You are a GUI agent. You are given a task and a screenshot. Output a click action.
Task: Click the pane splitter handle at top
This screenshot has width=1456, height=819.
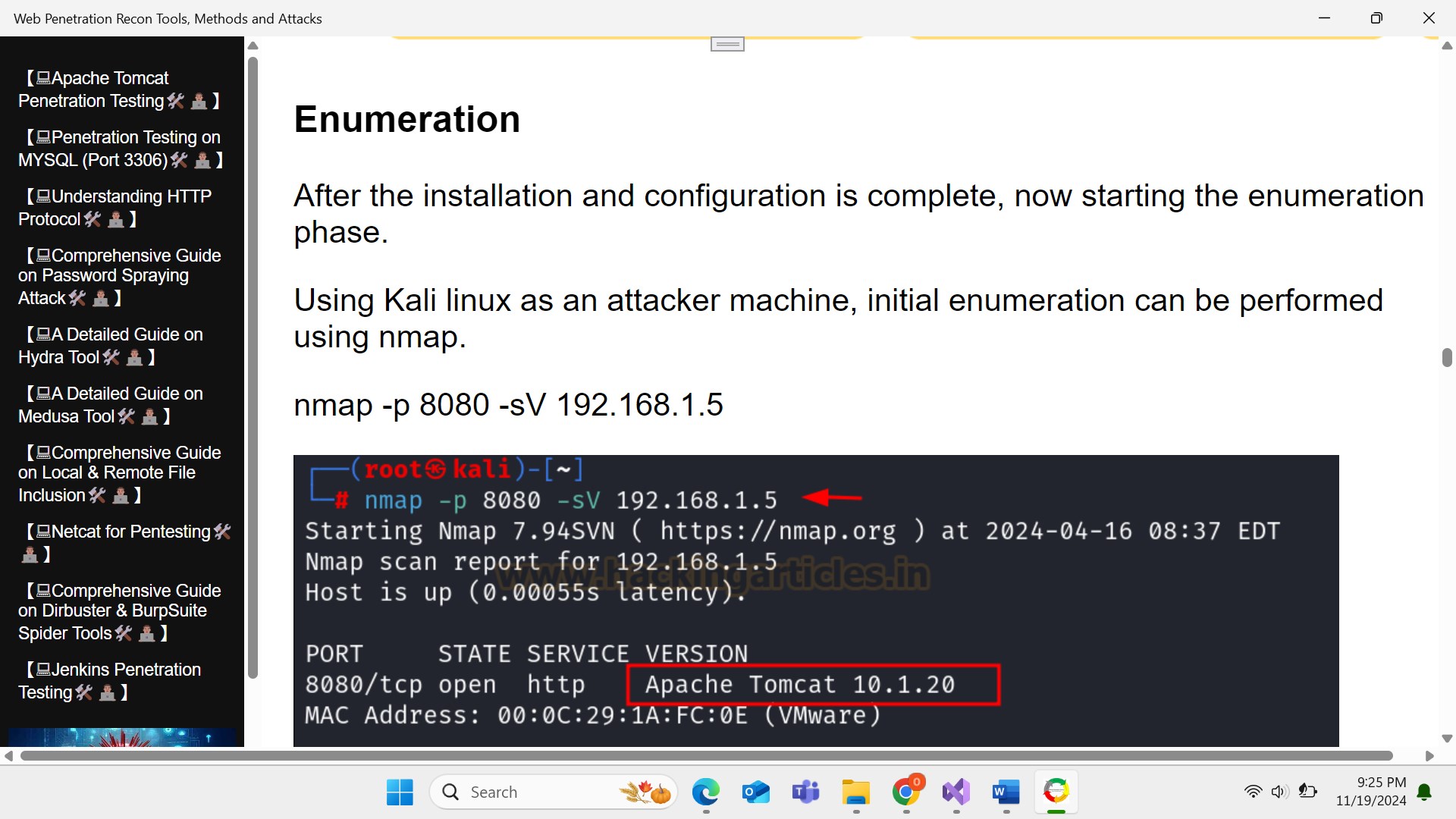(x=727, y=45)
